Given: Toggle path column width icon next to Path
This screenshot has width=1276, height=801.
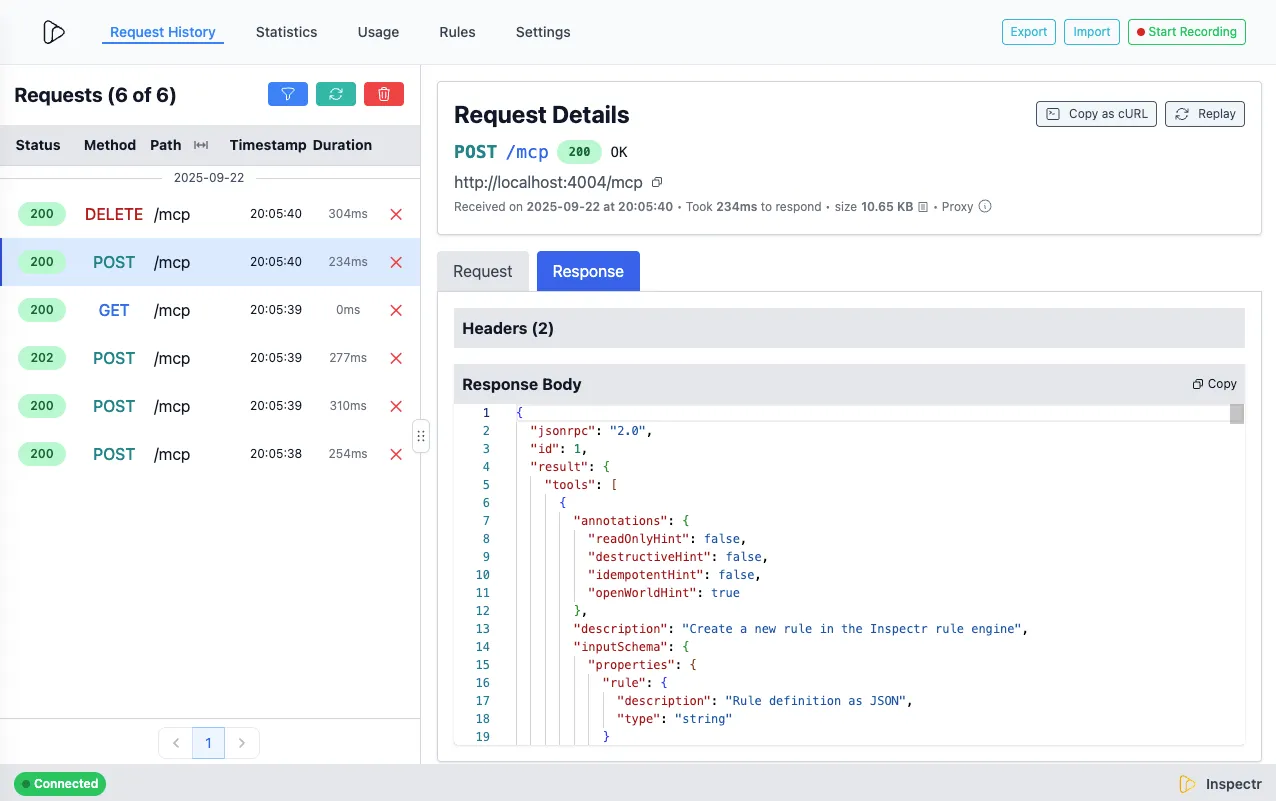Looking at the screenshot, I should [x=201, y=145].
